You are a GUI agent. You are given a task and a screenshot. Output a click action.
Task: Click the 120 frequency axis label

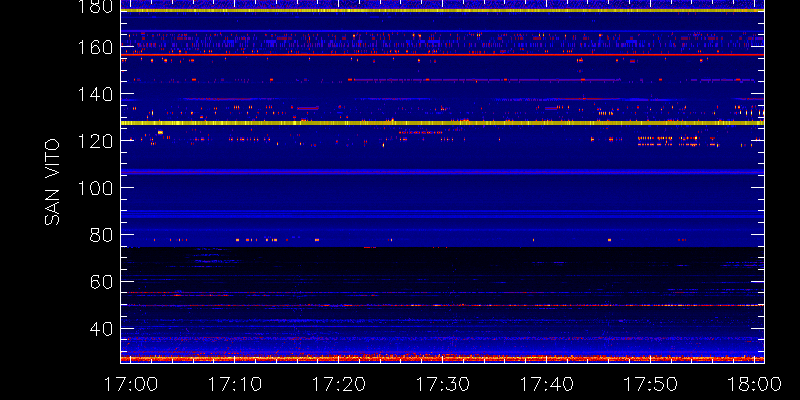point(96,141)
